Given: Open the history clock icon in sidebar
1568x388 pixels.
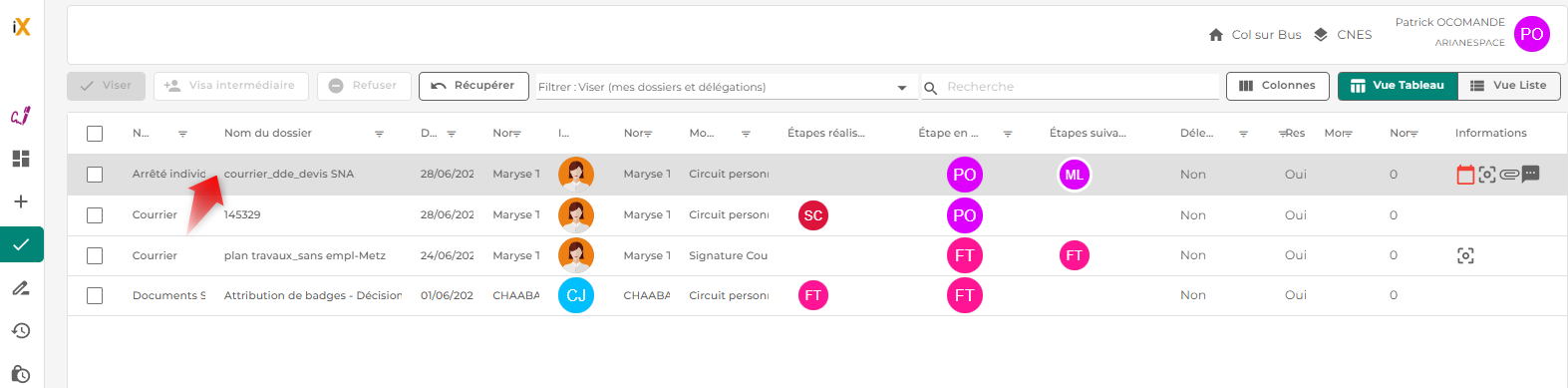Looking at the screenshot, I should pos(21,331).
